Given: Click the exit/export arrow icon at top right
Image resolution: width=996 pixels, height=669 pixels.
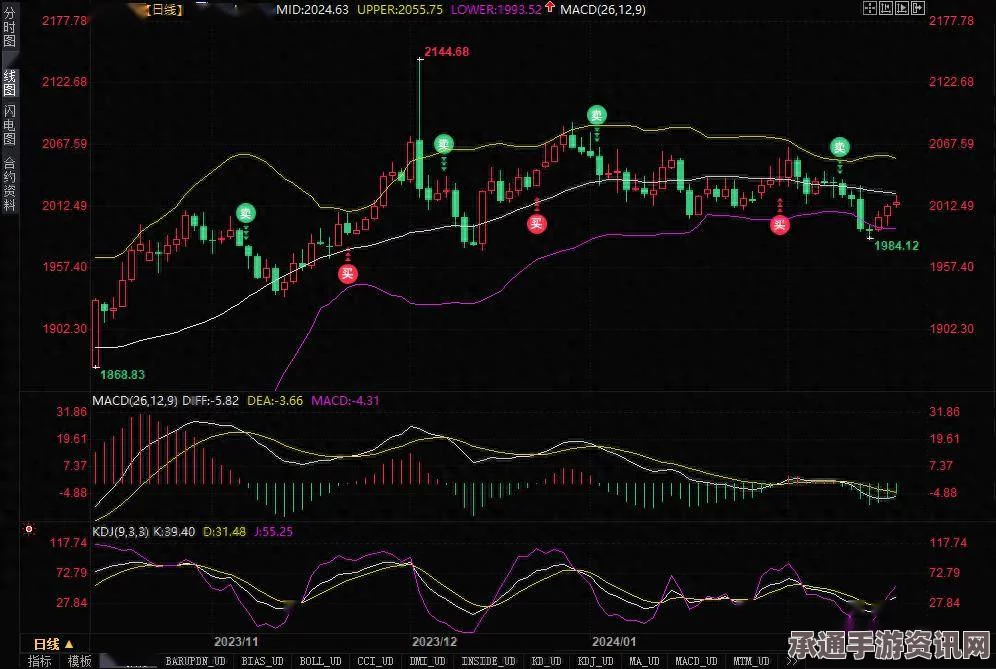Looking at the screenshot, I should [918, 8].
